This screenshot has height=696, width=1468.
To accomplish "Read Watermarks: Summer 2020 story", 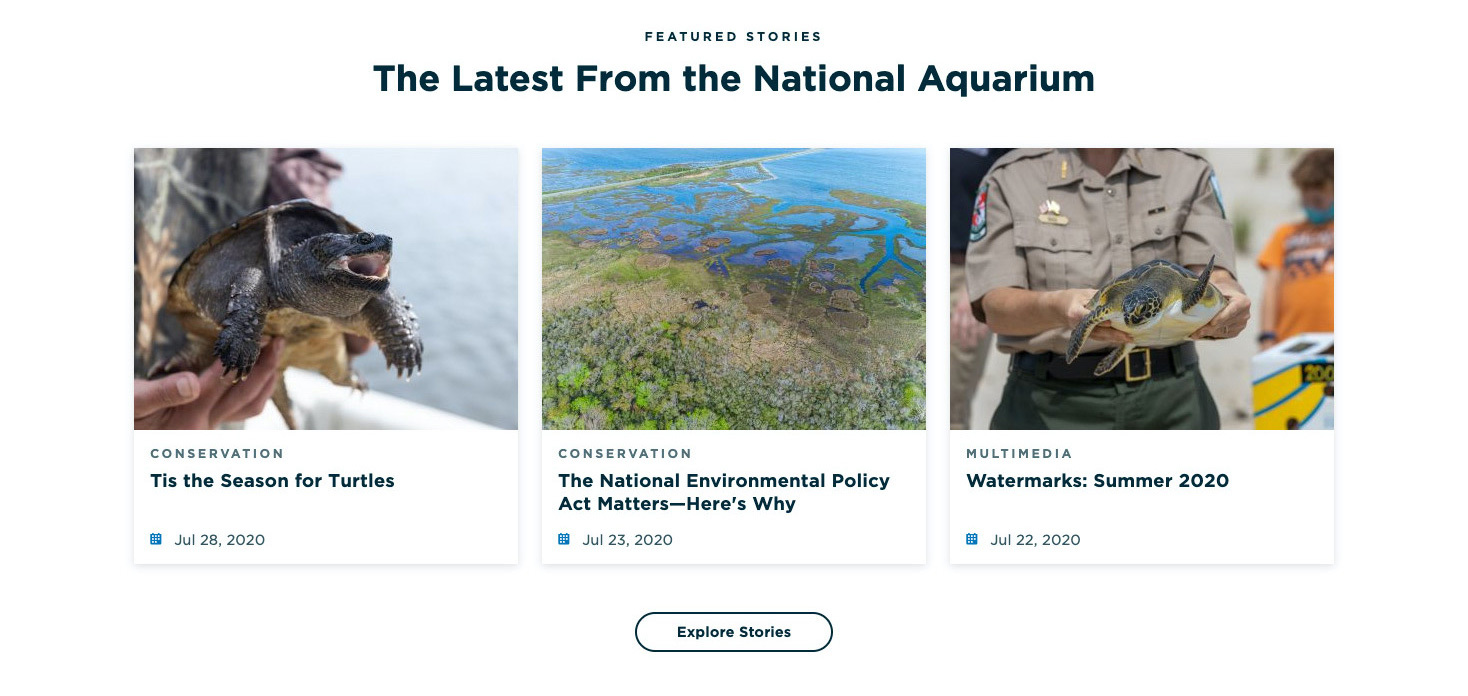I will 1097,481.
